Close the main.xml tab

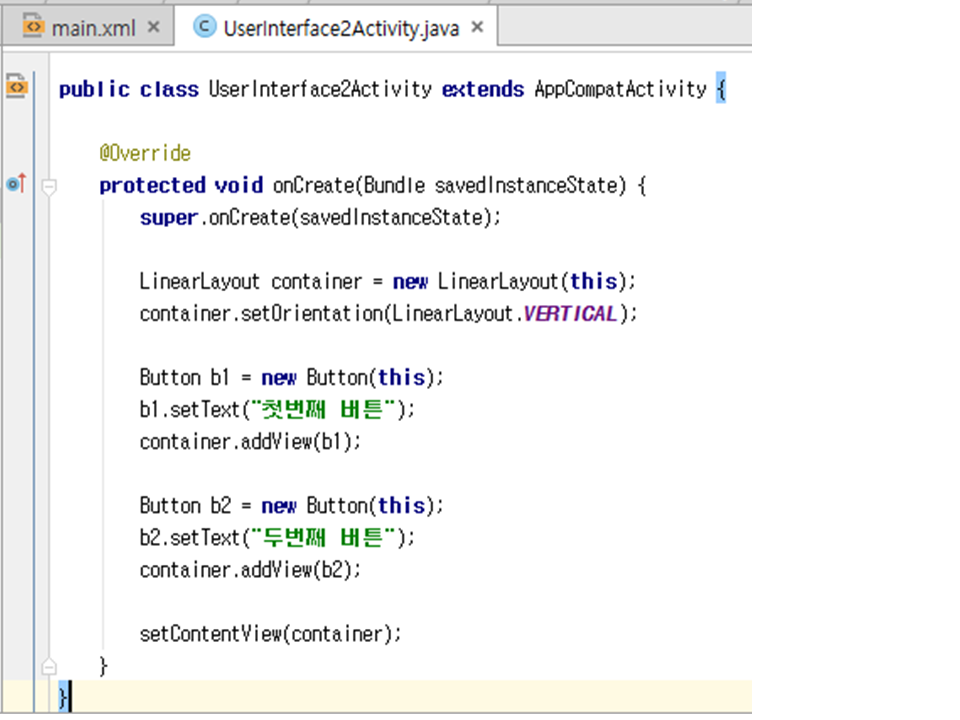click(153, 27)
